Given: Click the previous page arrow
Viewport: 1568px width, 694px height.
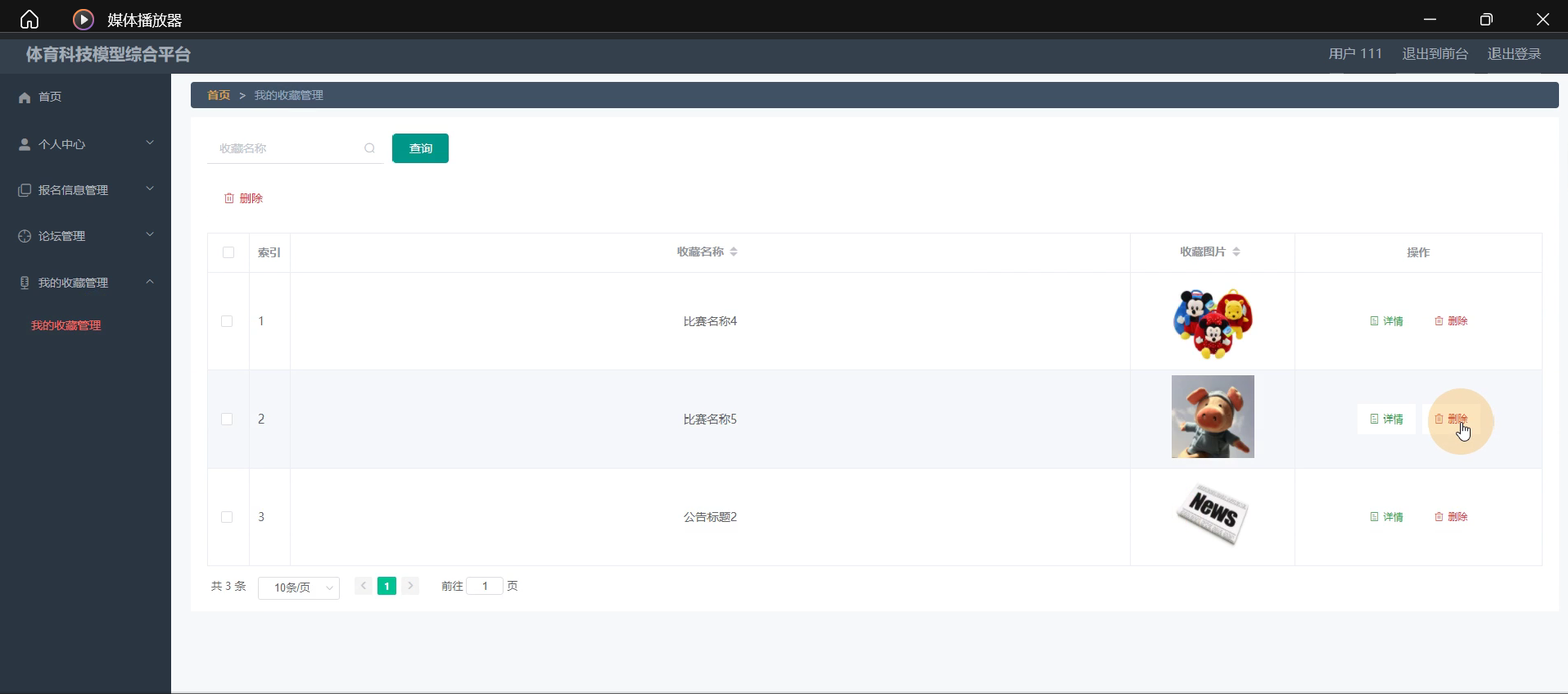Looking at the screenshot, I should coord(364,586).
